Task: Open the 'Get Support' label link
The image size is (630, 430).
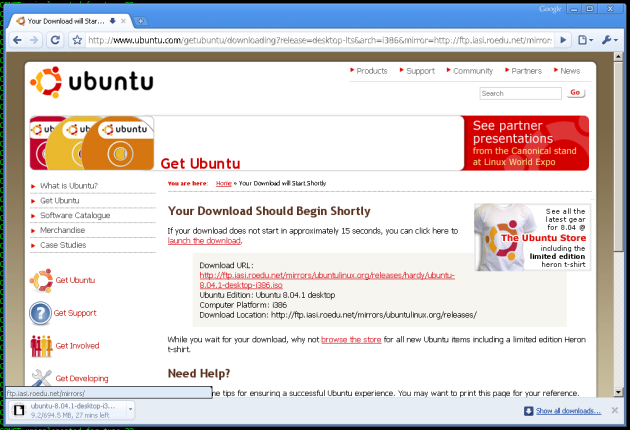Action: click(x=75, y=313)
